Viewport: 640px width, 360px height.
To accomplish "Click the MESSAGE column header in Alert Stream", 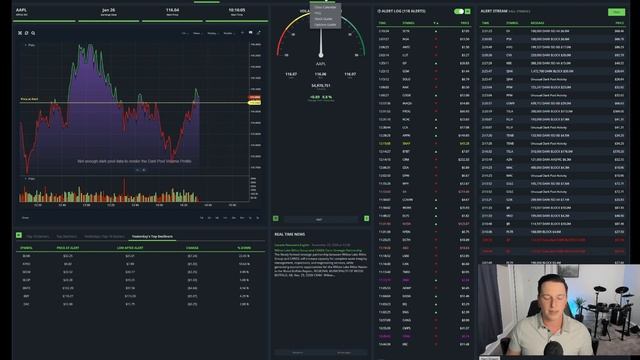I will pyautogui.click(x=537, y=23).
